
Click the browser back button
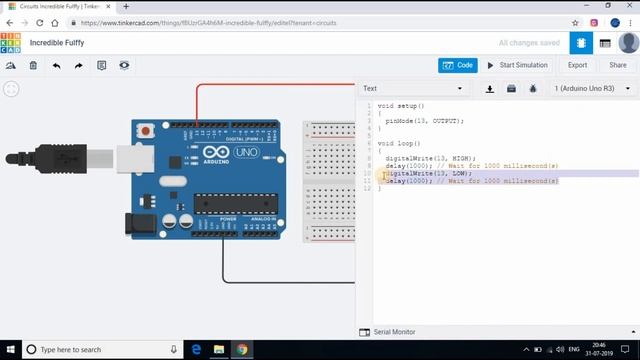click(x=10, y=23)
